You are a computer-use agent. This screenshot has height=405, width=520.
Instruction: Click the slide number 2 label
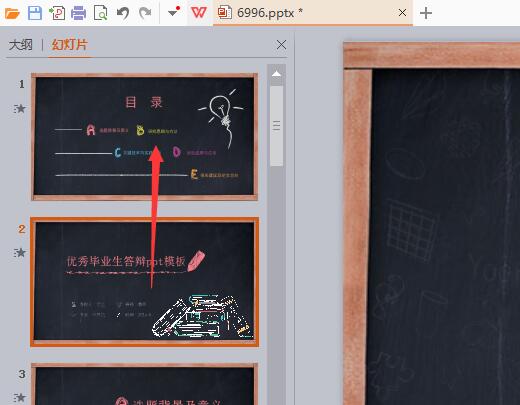pyautogui.click(x=22, y=229)
